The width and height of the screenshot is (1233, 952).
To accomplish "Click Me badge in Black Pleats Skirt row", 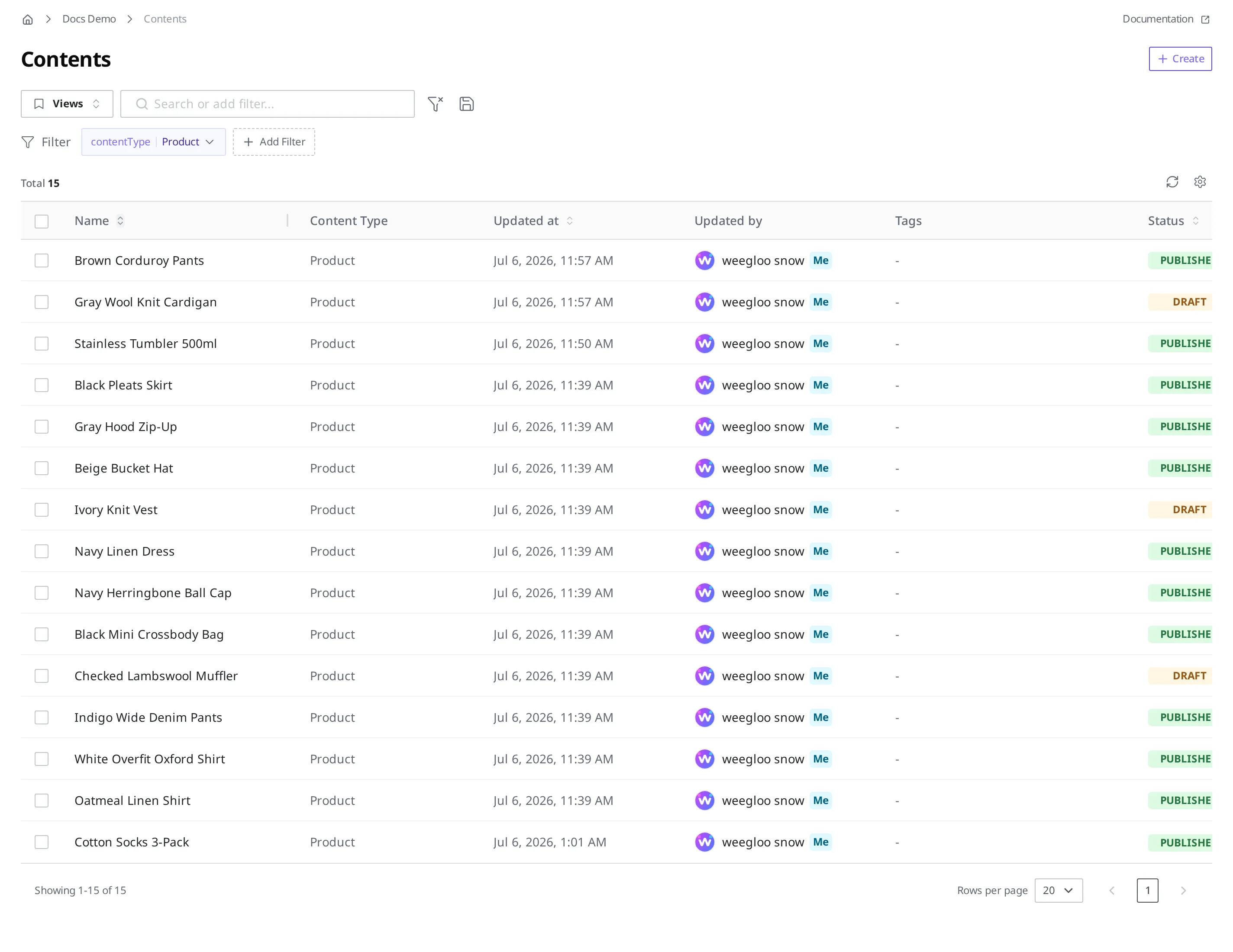I will (x=821, y=385).
